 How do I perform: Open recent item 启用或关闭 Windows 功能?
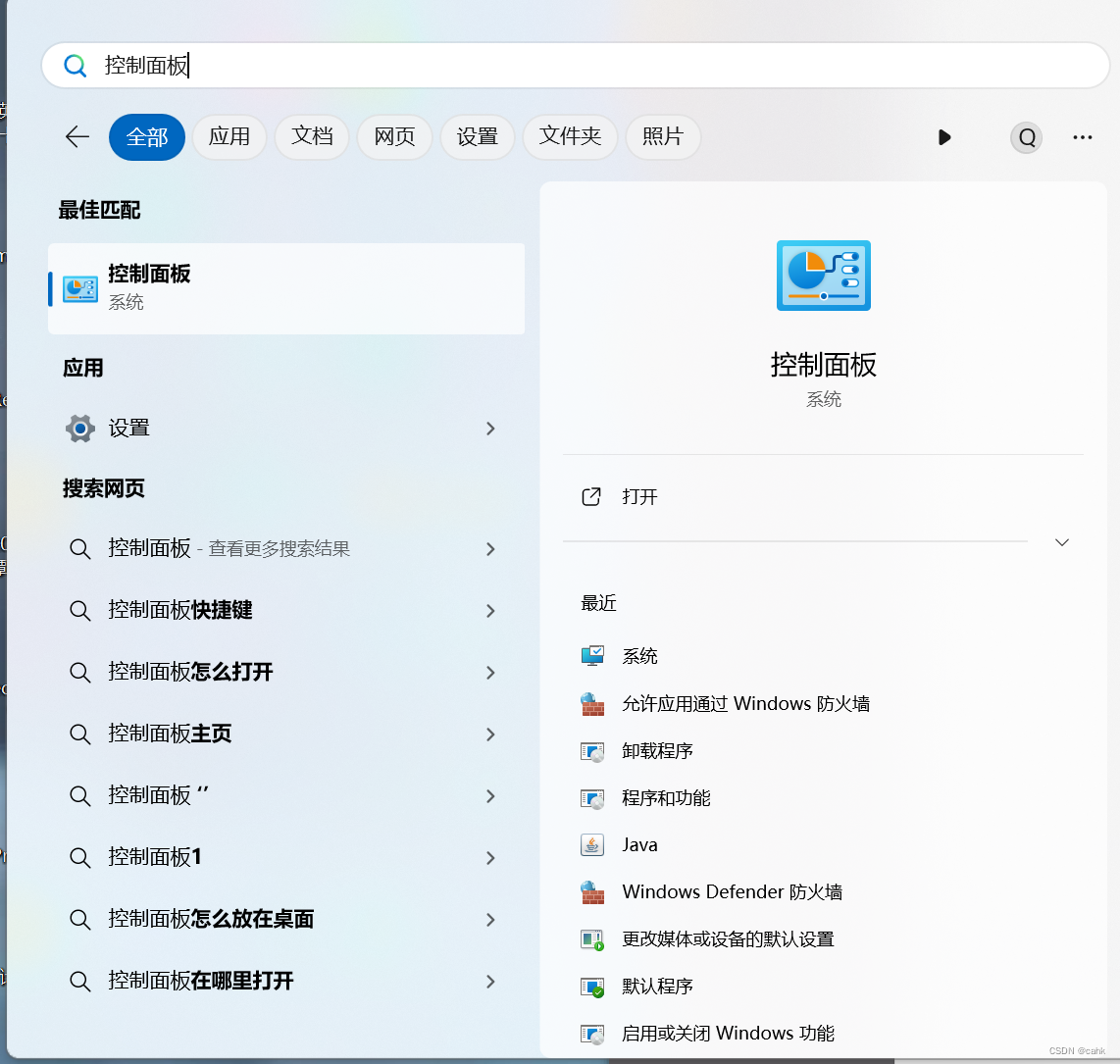(728, 1034)
